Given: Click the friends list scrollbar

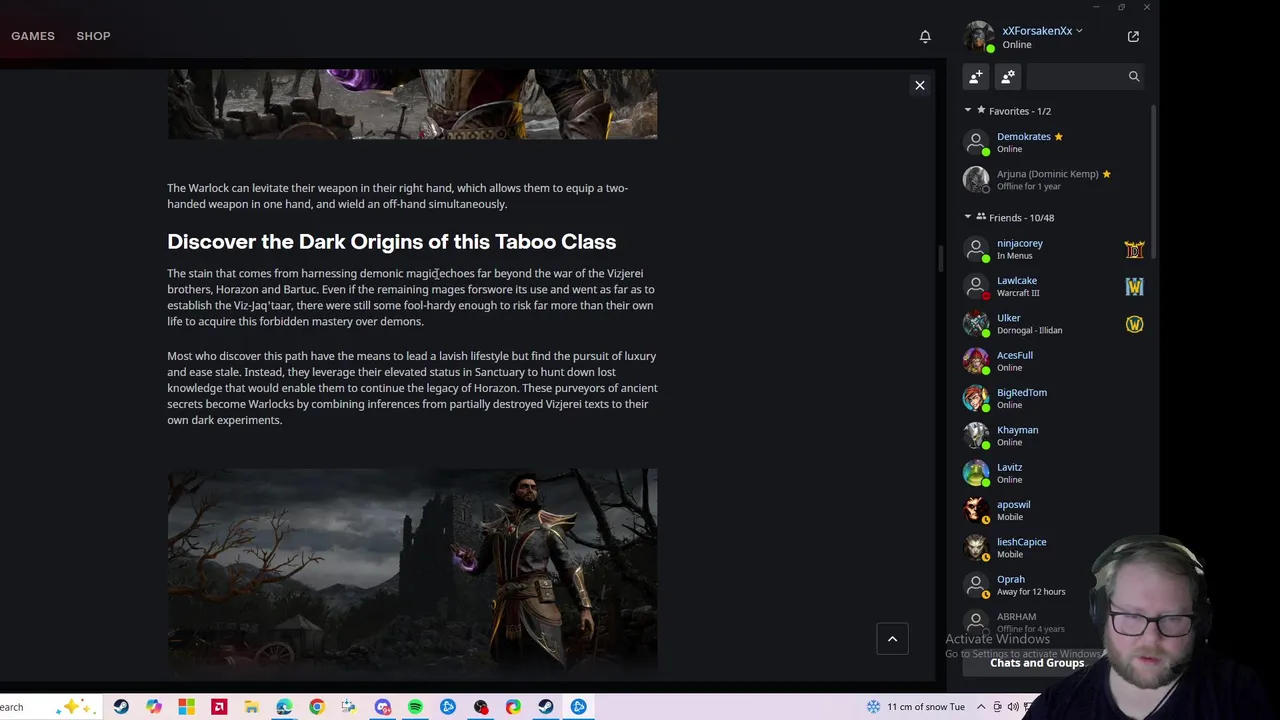Looking at the screenshot, I should point(1153,180).
